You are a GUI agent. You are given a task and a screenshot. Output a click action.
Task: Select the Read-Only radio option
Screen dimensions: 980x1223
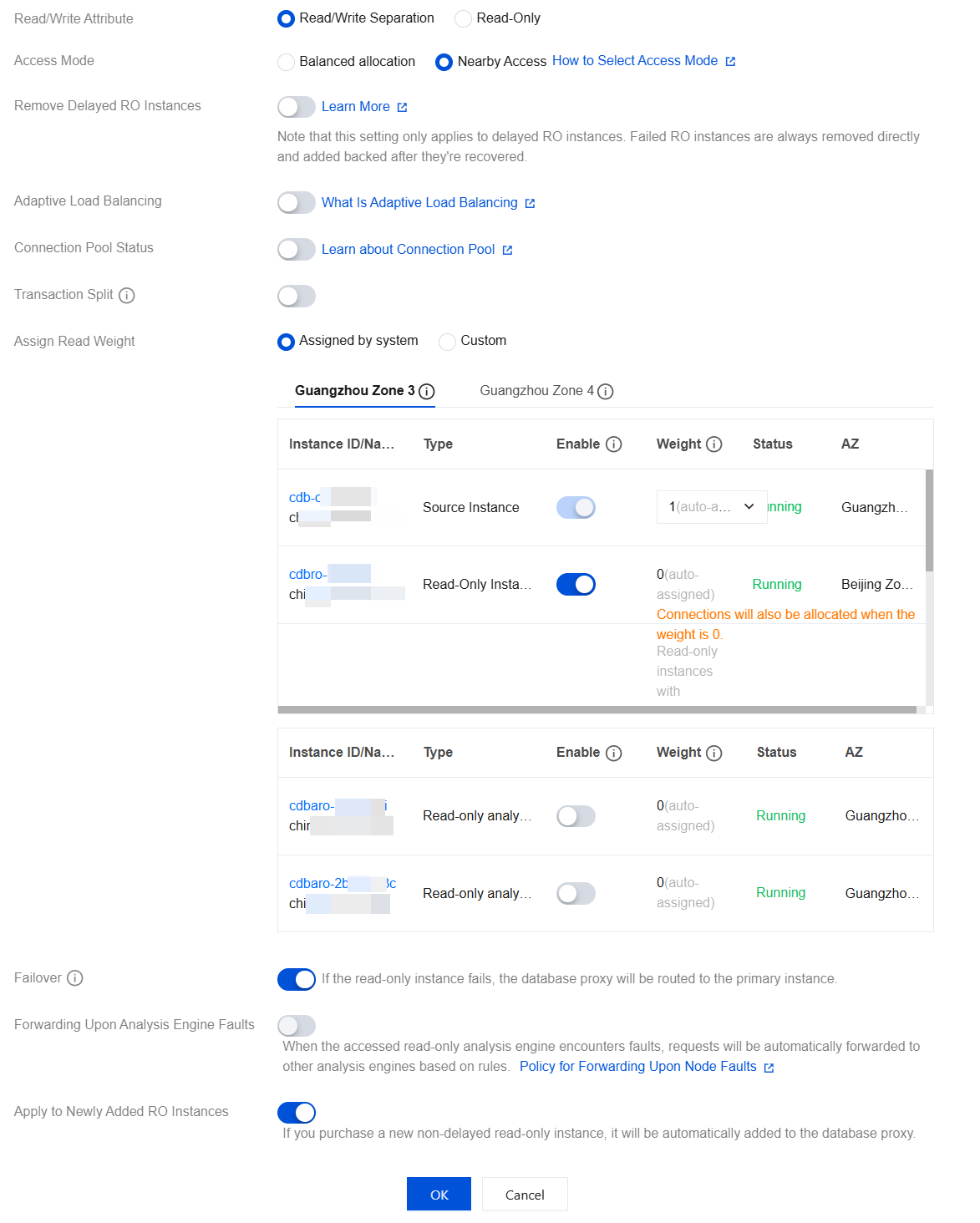pos(463,18)
